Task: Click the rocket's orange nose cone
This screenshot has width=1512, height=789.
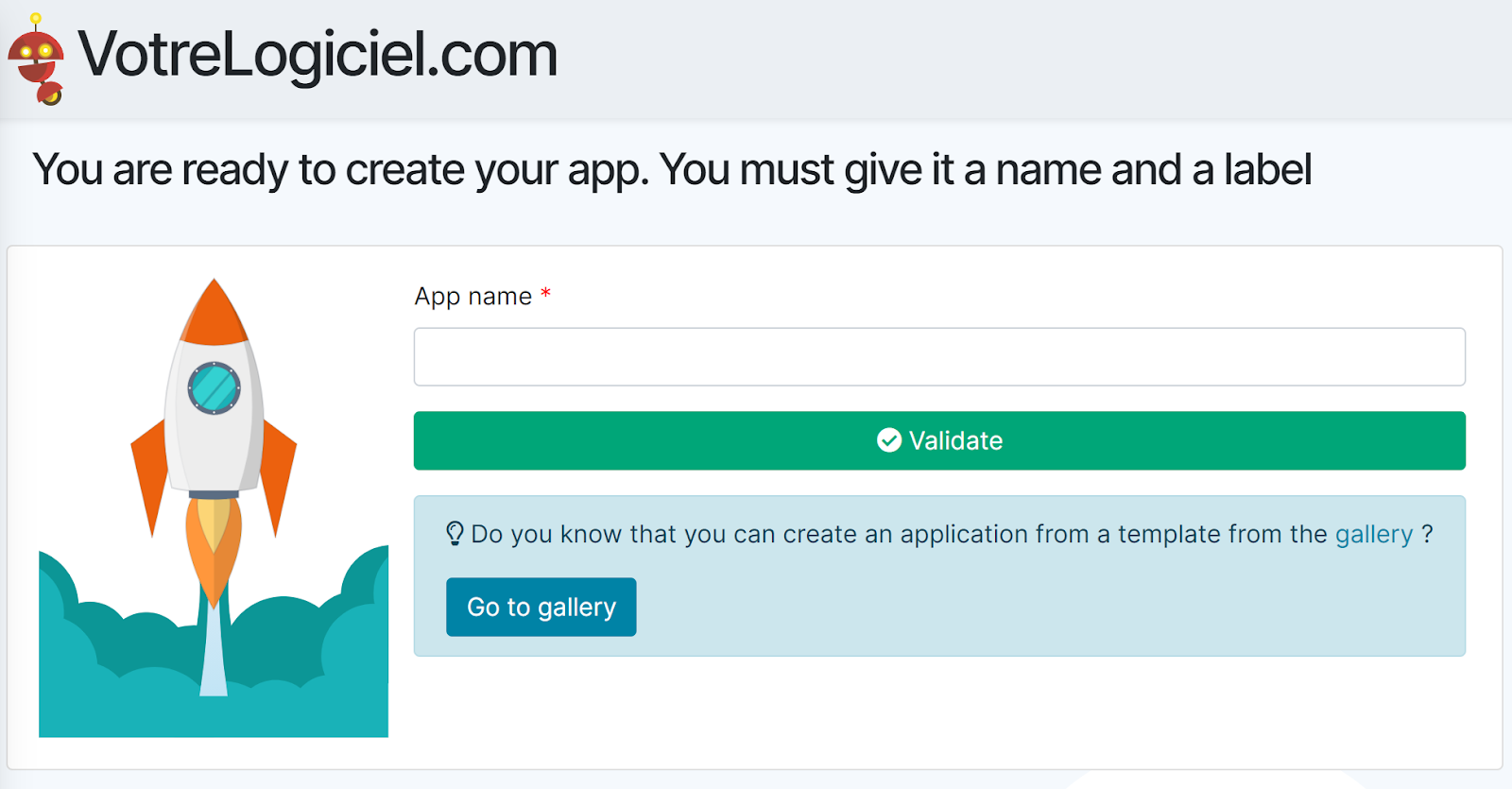Action: pyautogui.click(x=214, y=314)
